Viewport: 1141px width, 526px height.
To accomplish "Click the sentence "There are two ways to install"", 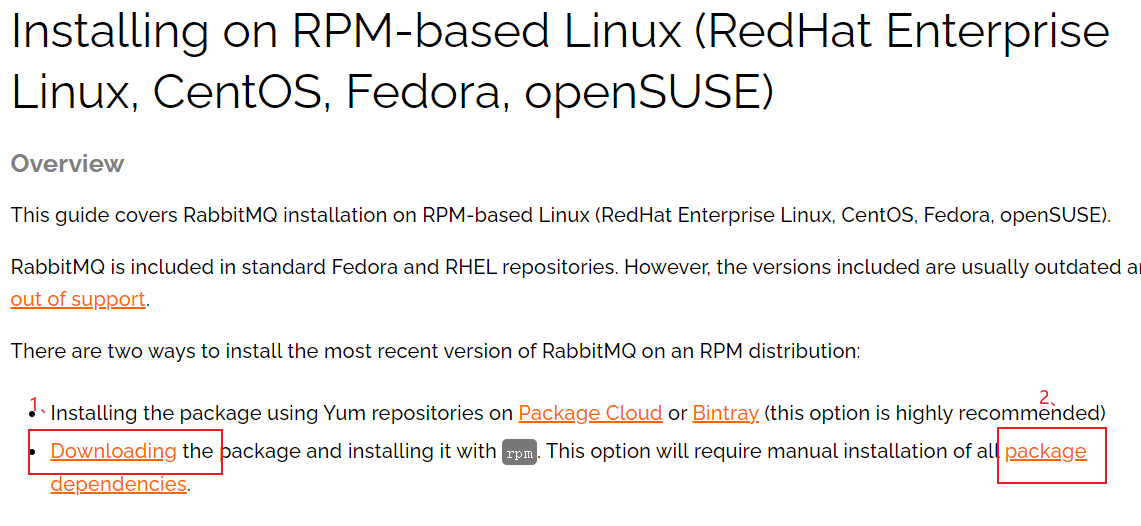I will [435, 352].
